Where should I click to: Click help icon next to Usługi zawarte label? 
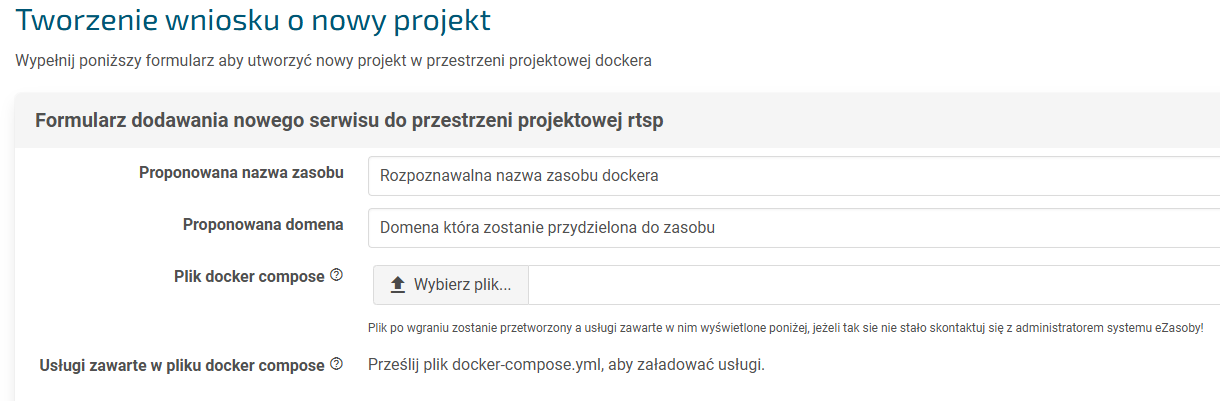[337, 365]
